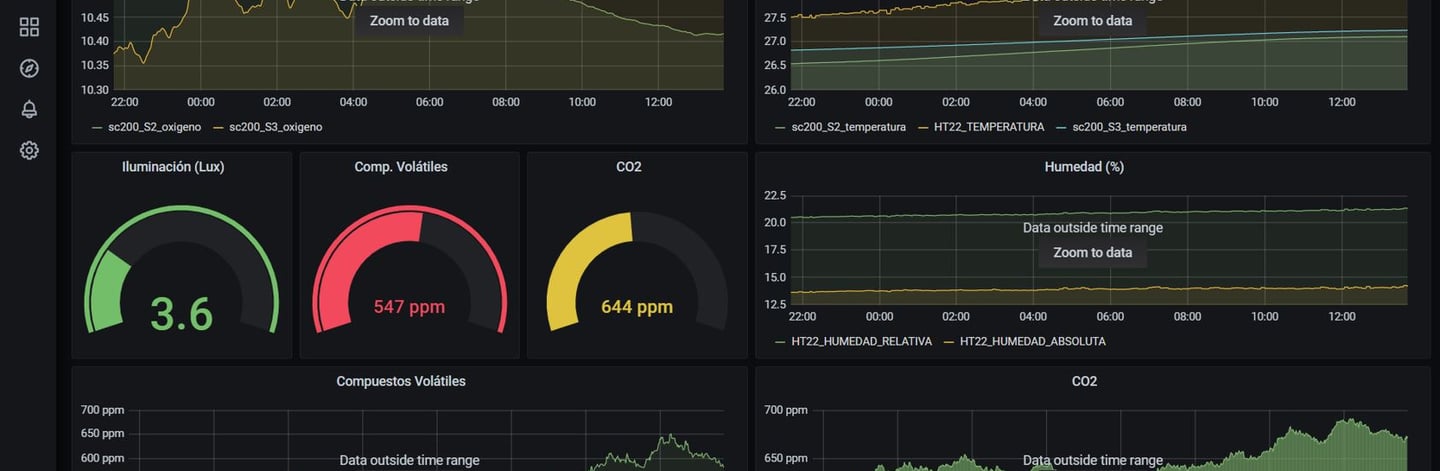Open the Configuration gear icon

coord(29,150)
